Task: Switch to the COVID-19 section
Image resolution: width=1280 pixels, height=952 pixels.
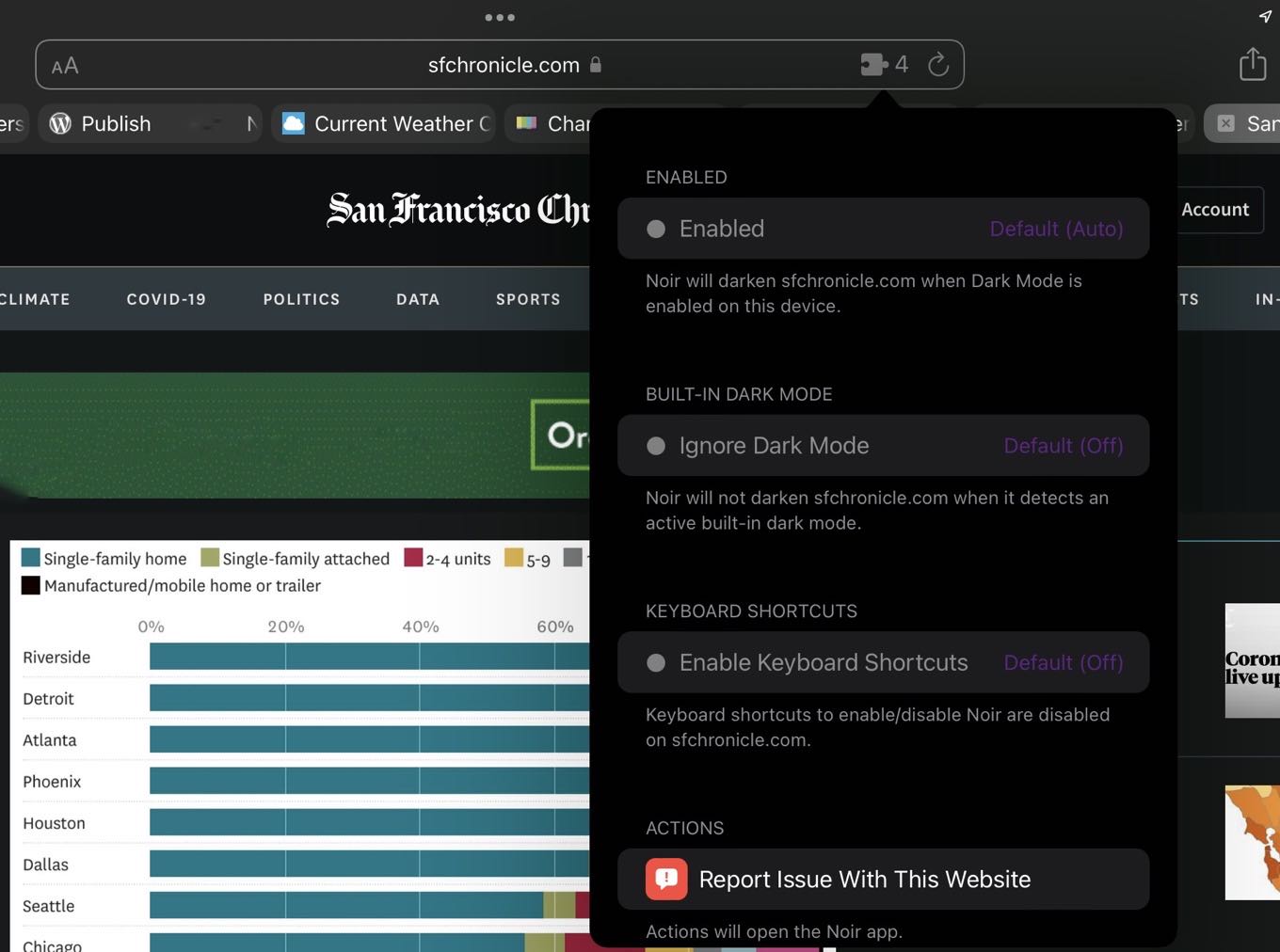Action: click(166, 299)
